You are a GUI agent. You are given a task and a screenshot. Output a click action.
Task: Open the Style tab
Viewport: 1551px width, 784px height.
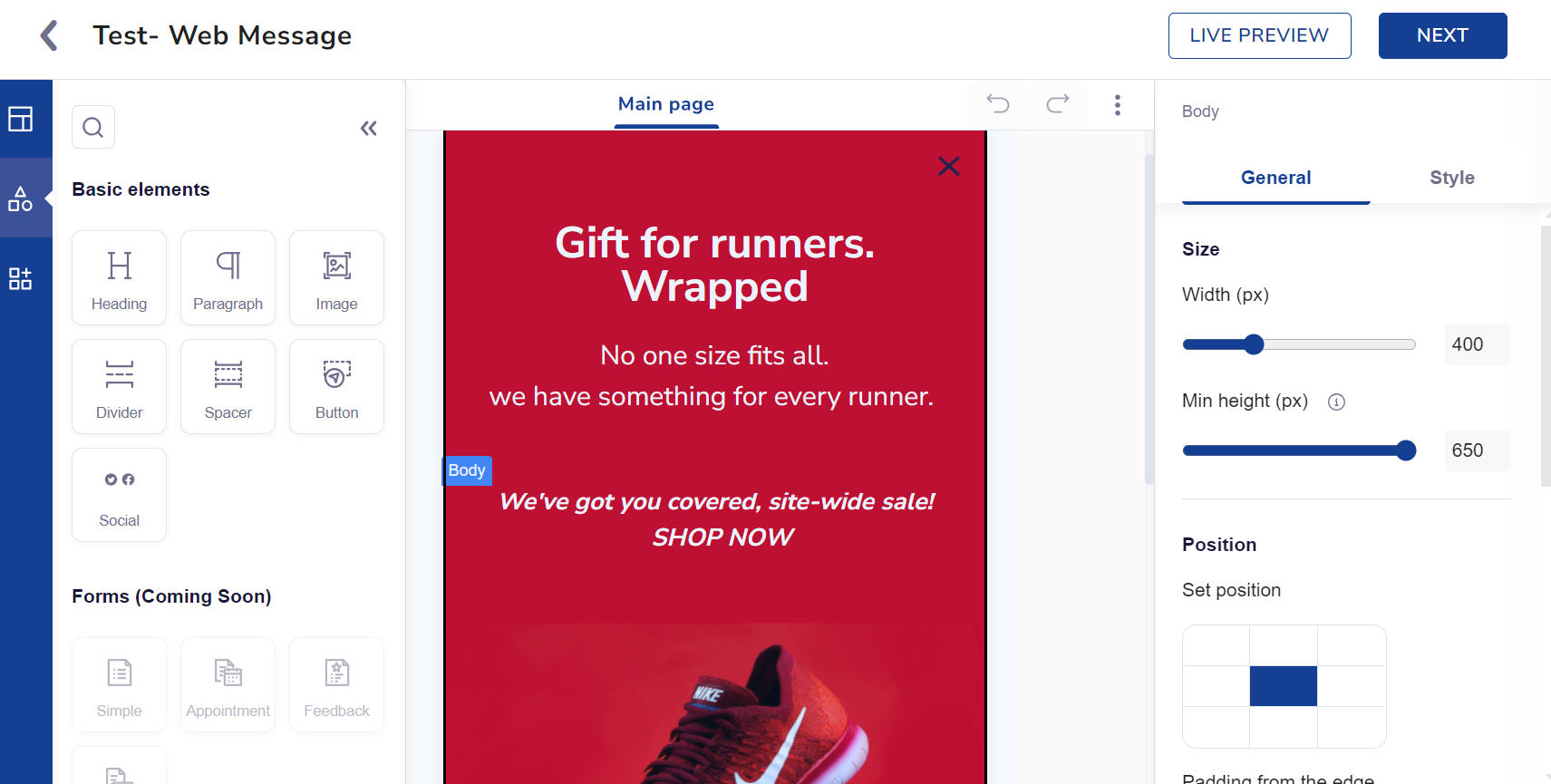[x=1452, y=178]
